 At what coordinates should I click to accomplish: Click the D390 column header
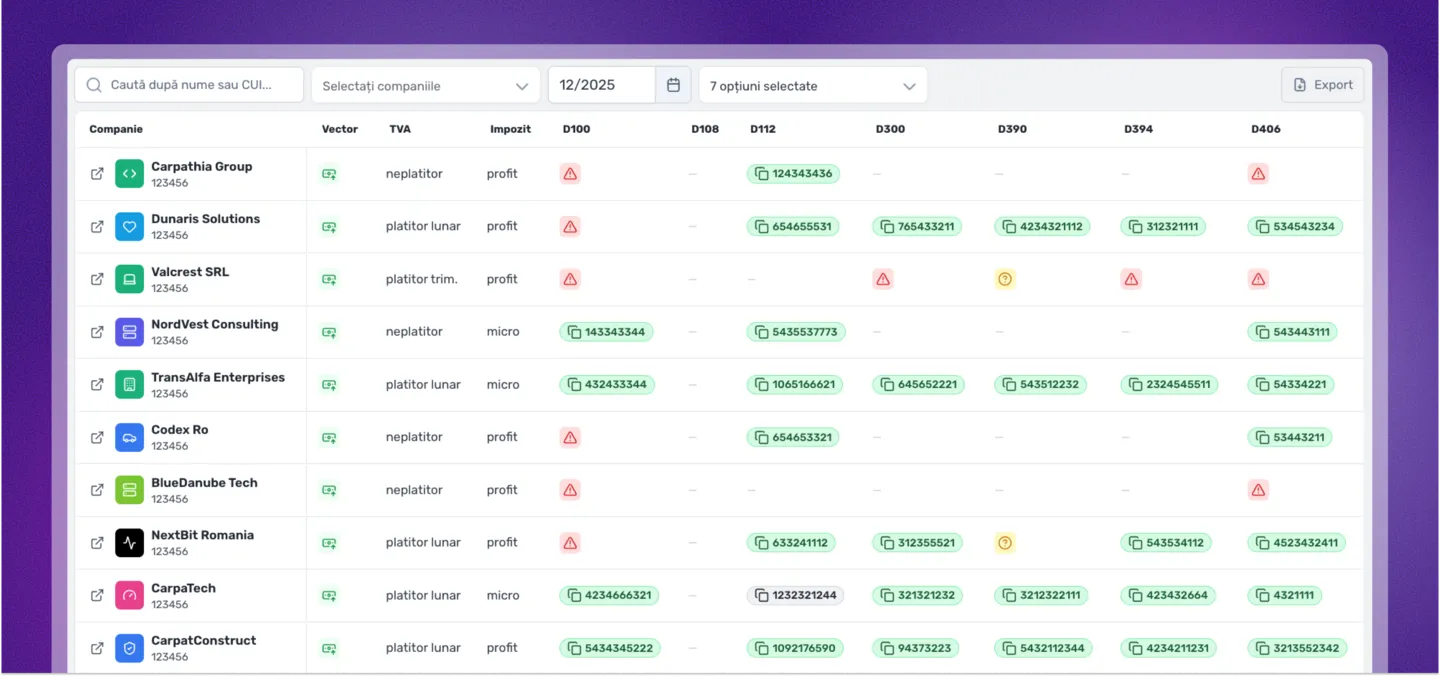(1012, 129)
